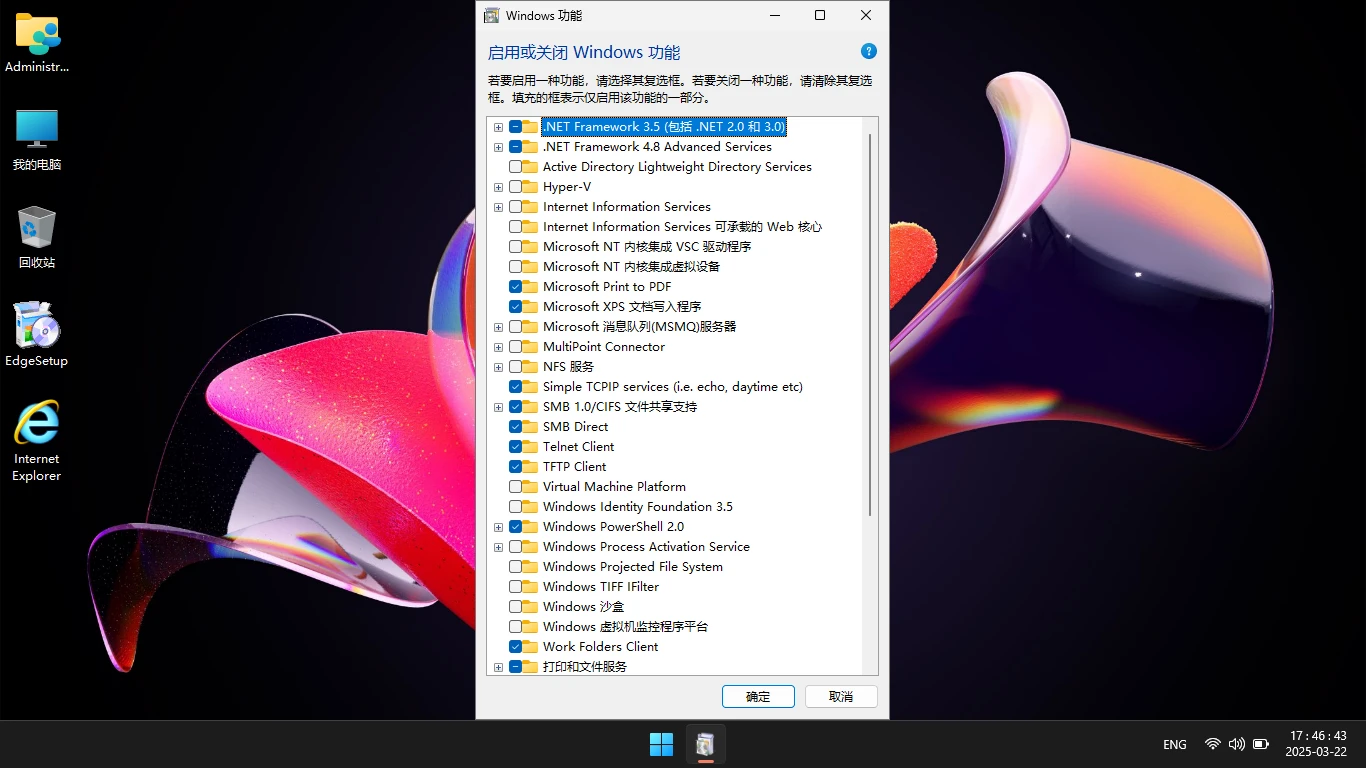The image size is (1366, 768).
Task: Click the folder icon beside SMB Direct
Action: click(x=530, y=427)
